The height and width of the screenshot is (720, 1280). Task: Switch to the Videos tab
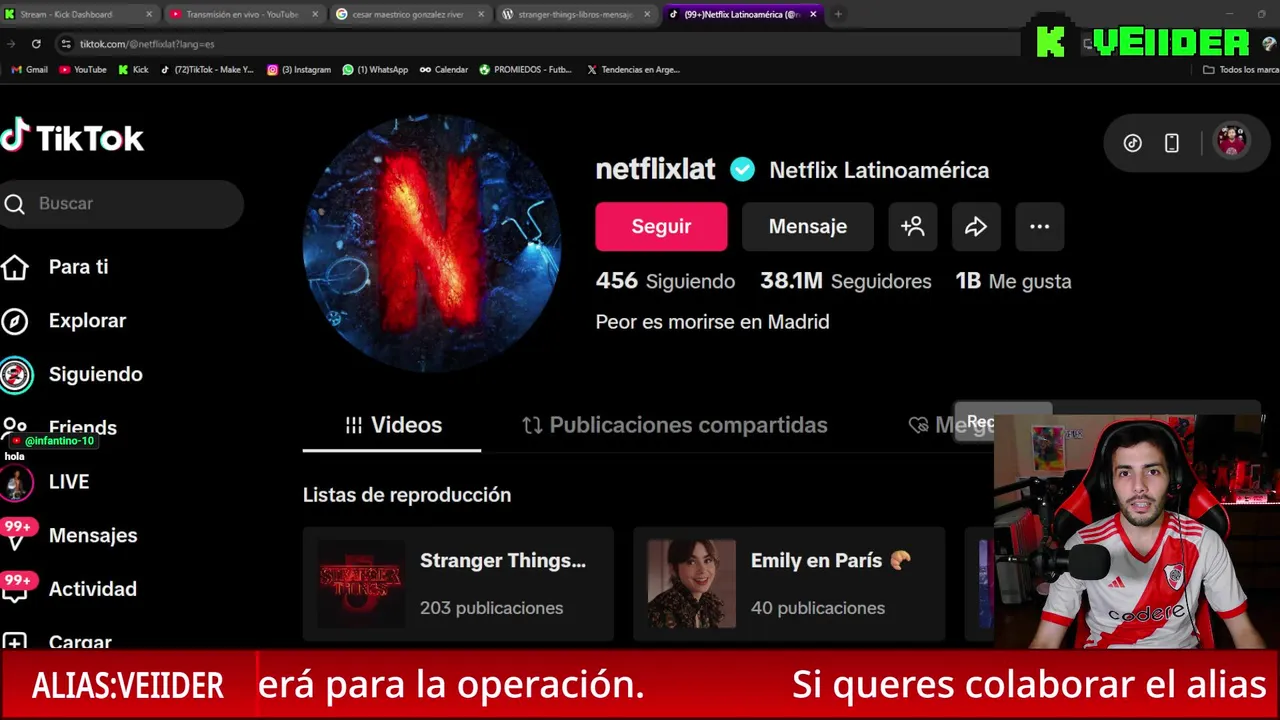pyautogui.click(x=392, y=425)
